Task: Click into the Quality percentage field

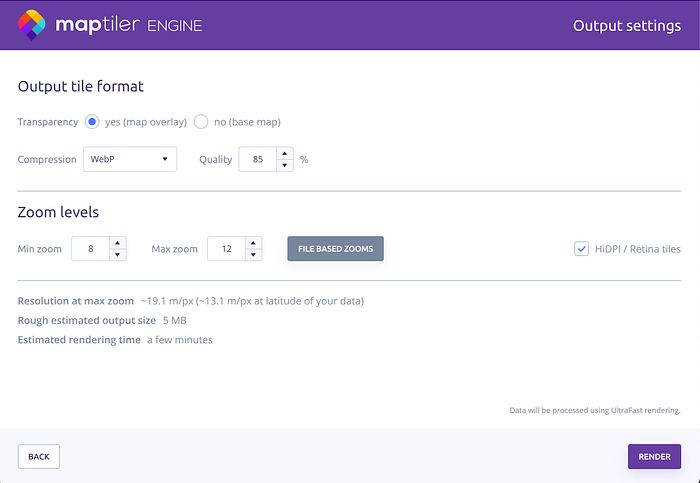Action: pyautogui.click(x=258, y=159)
